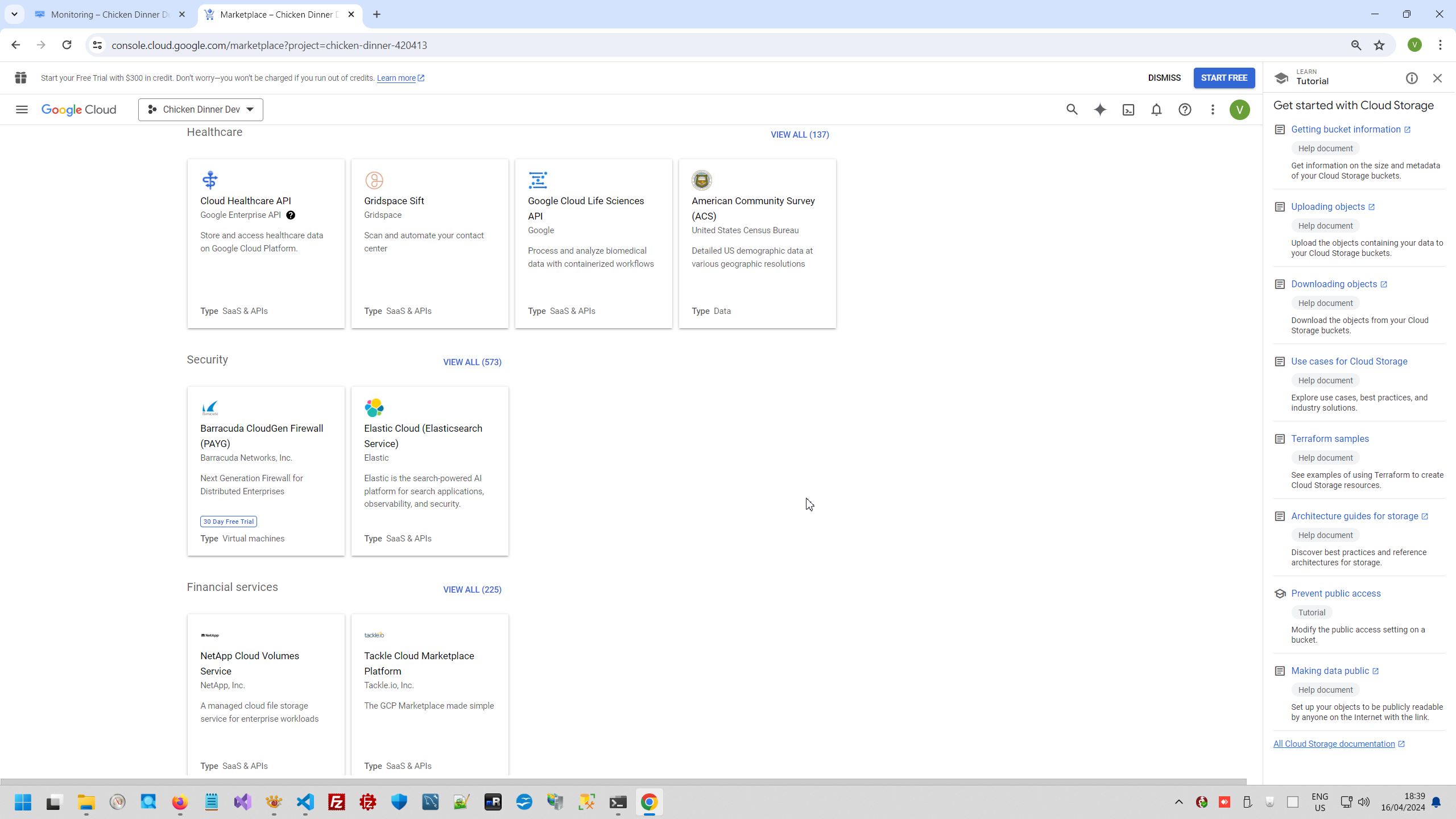Click the tutorial info icon
1456x819 pixels.
[1412, 78]
